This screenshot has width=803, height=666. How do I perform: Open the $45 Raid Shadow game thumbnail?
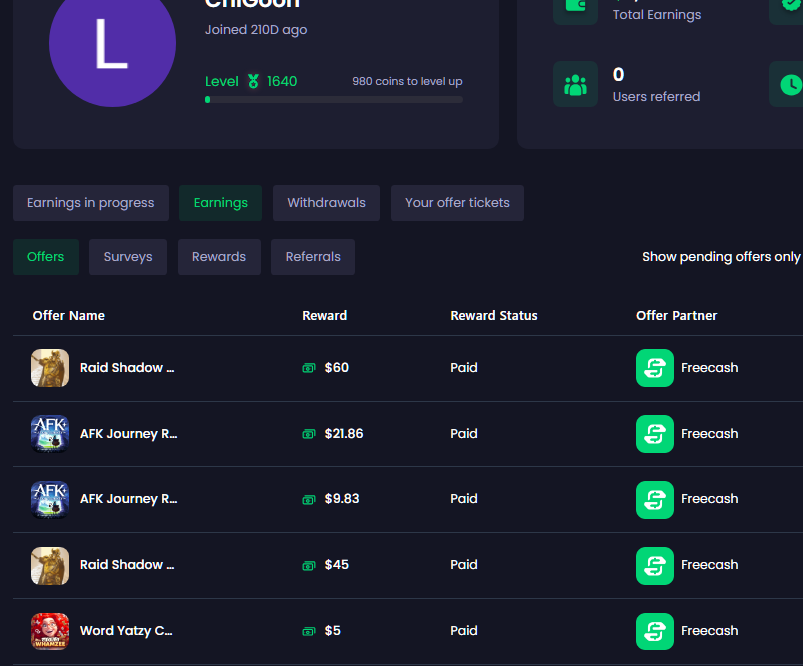pyautogui.click(x=50, y=566)
